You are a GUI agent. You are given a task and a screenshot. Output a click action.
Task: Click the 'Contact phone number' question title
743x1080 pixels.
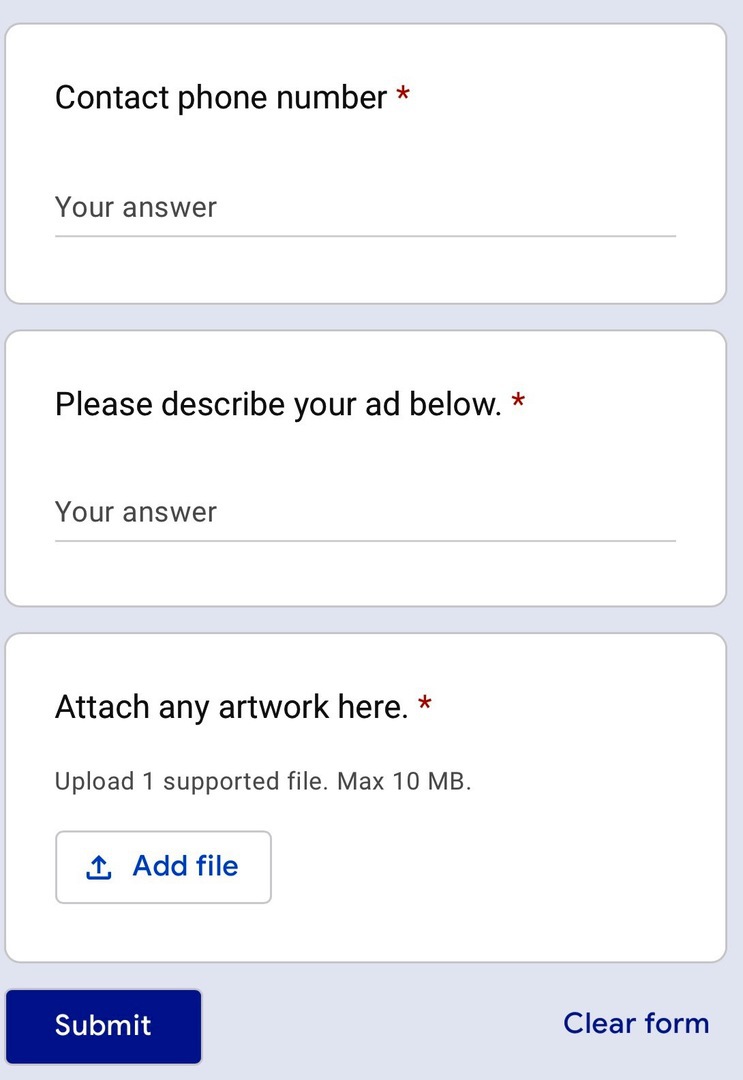(221, 97)
